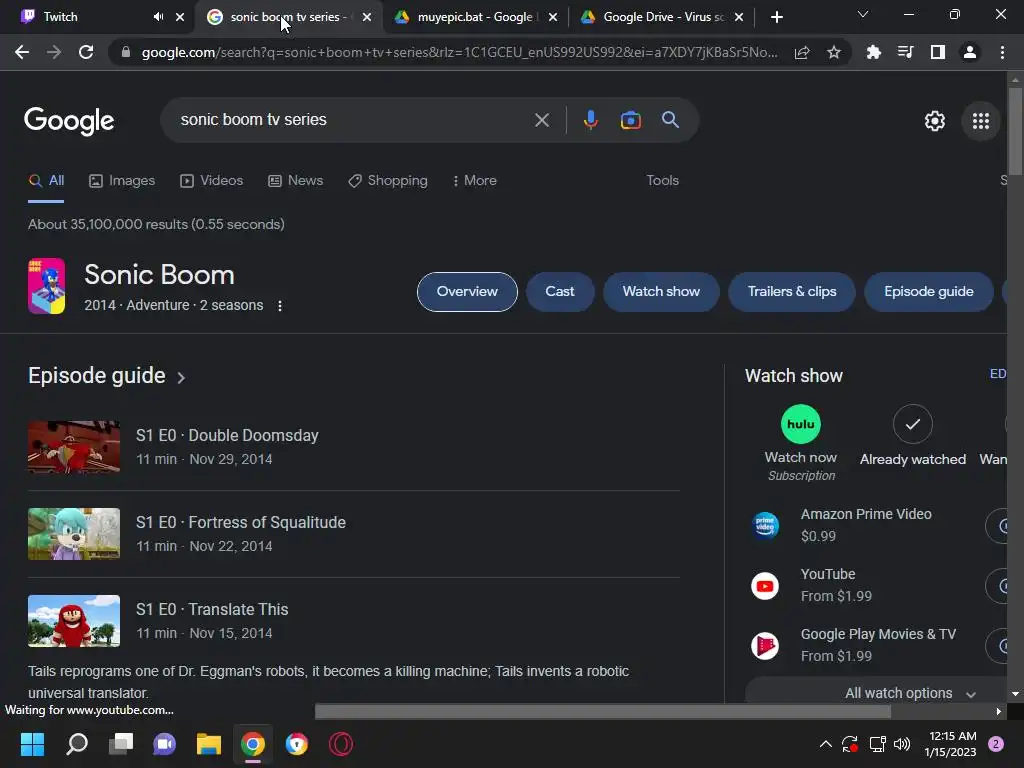Open the taskbar search icon
The height and width of the screenshot is (768, 1024).
77,744
